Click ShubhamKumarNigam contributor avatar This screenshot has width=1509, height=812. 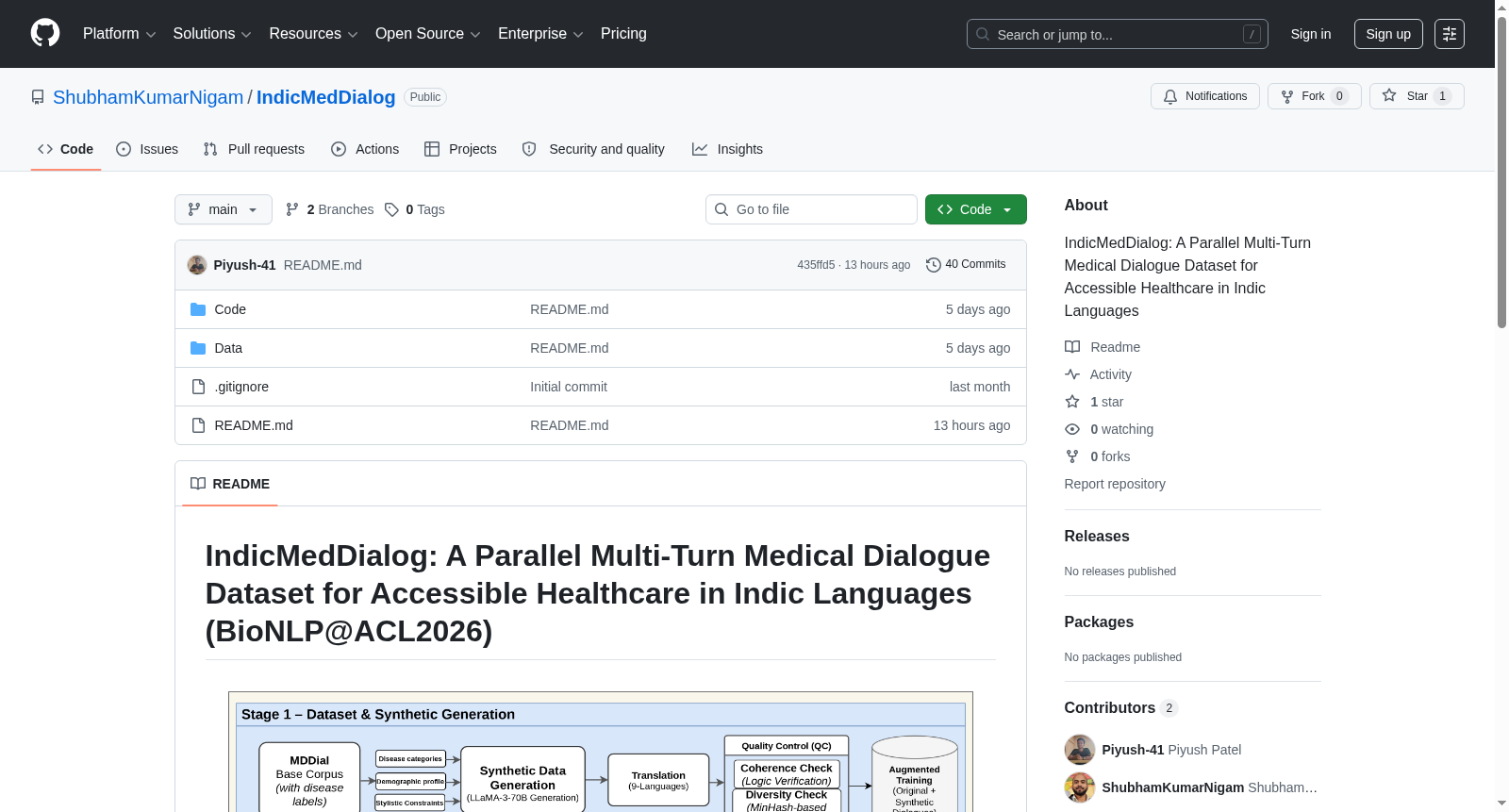coord(1080,787)
